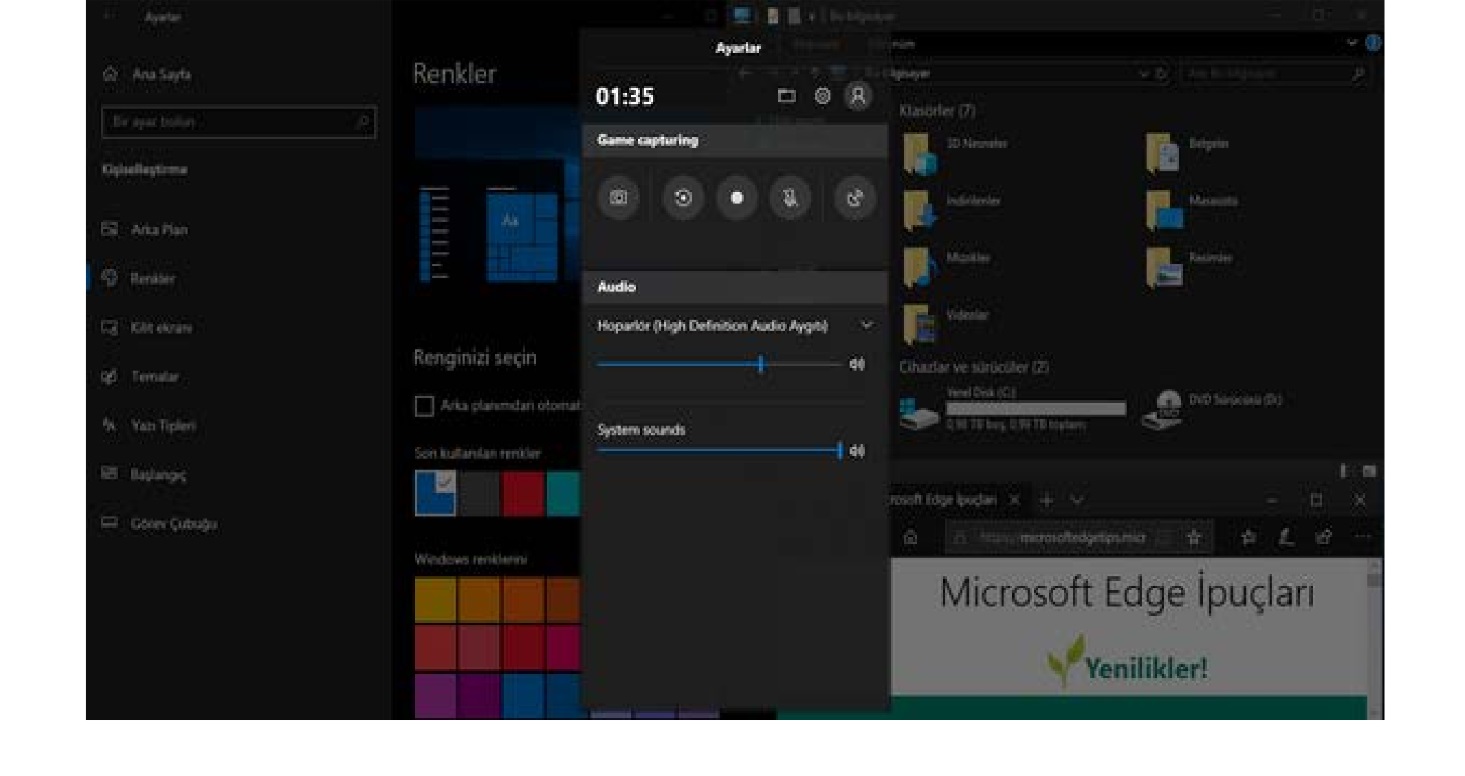Open Görev Çubuğu in the Settings sidebar

click(159, 523)
